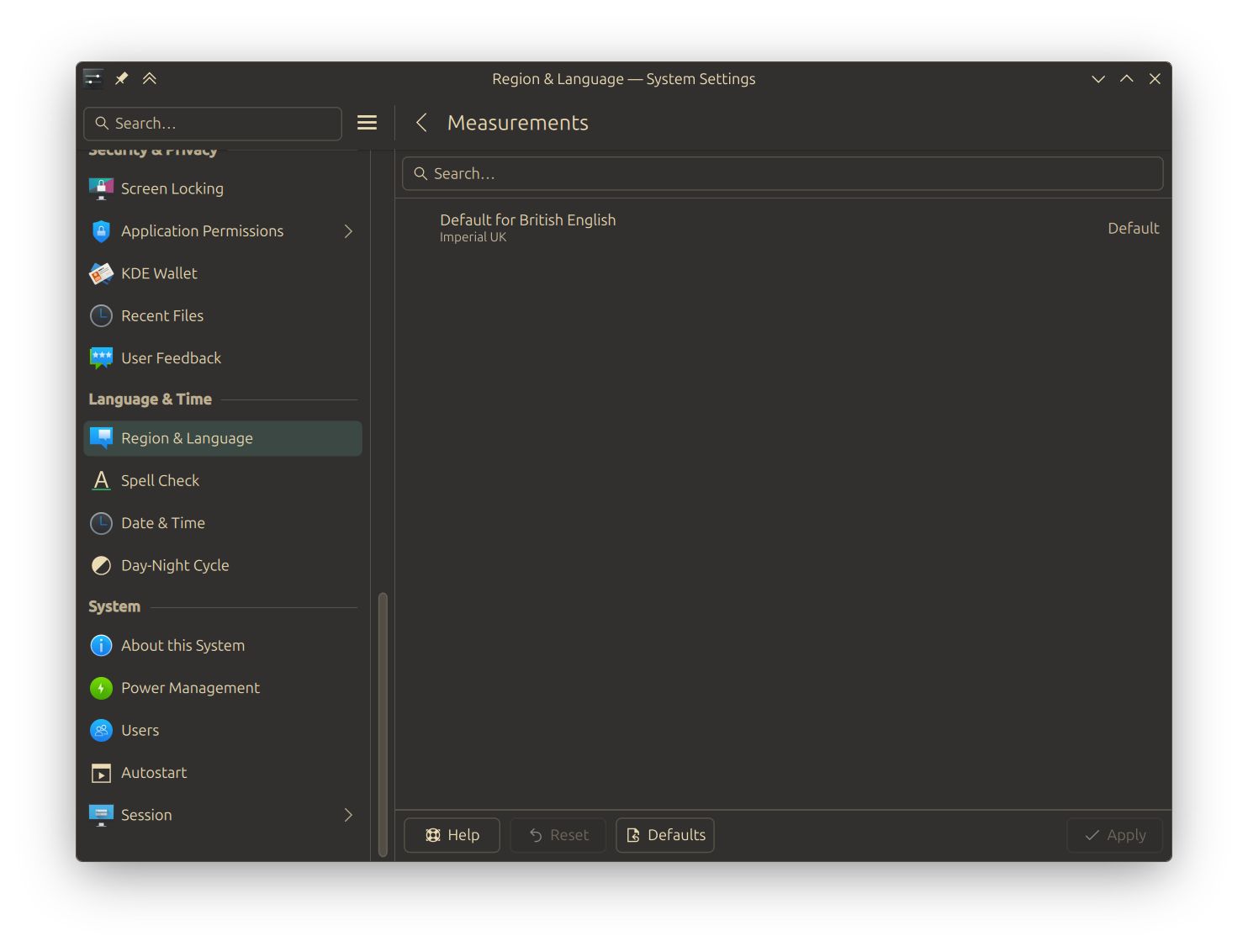
Task: Click the Session monitor icon
Action: pyautogui.click(x=101, y=815)
